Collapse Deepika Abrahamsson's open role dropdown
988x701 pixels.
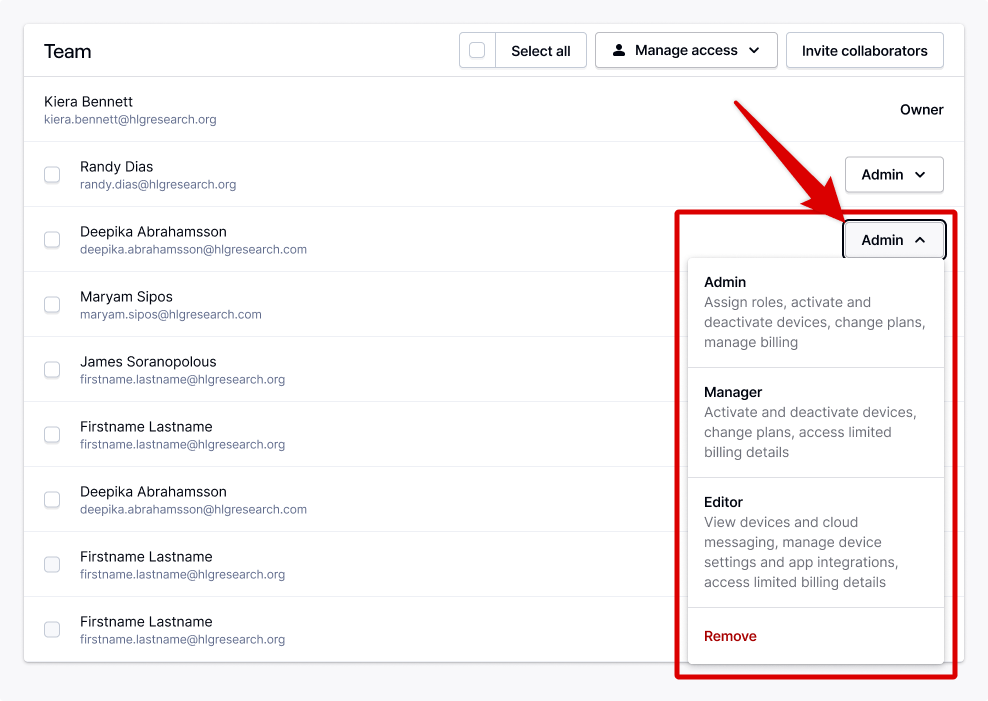click(894, 239)
